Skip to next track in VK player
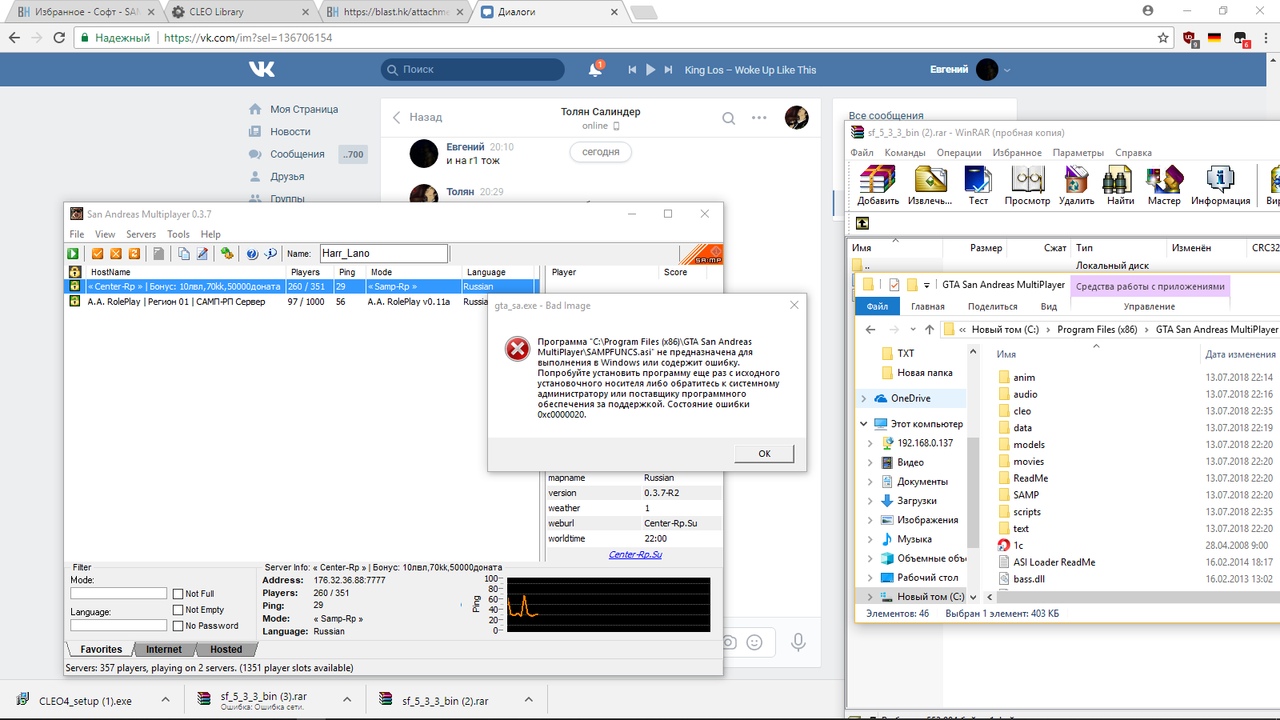Screen dimensions: 1280x720 [670, 70]
